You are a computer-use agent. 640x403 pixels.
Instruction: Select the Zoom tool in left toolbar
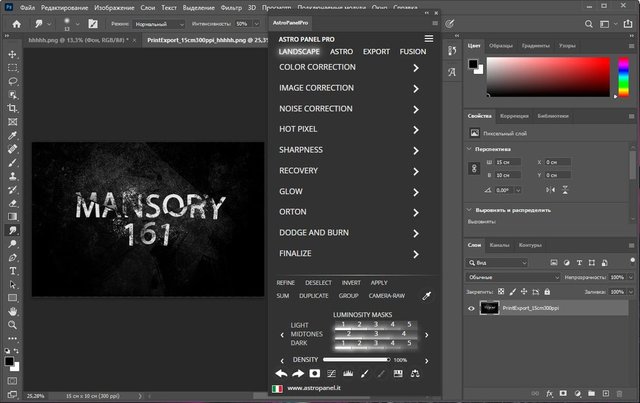[x=13, y=325]
